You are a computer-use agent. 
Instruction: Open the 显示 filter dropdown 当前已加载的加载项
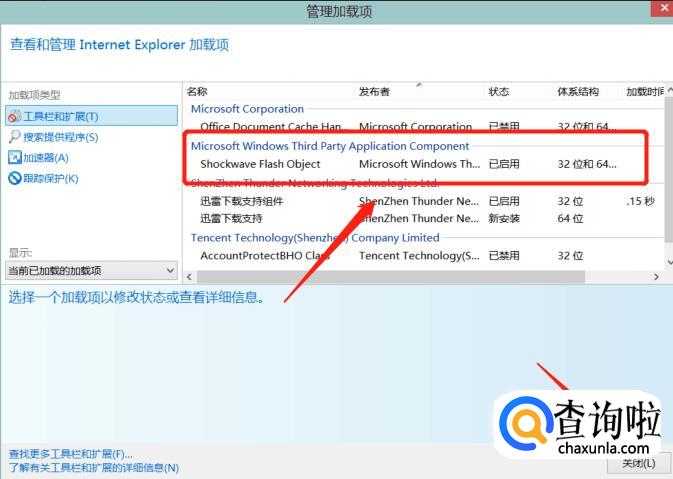tap(91, 270)
